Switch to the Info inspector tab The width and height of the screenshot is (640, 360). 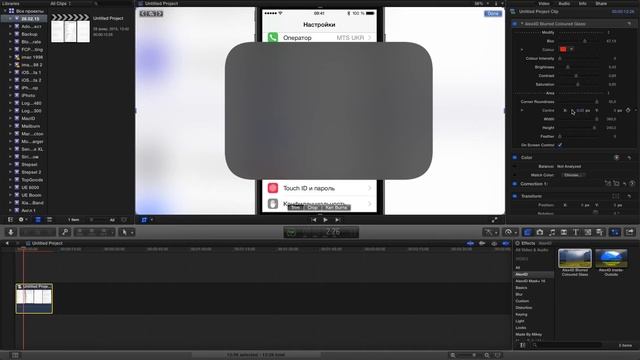click(x=582, y=3)
